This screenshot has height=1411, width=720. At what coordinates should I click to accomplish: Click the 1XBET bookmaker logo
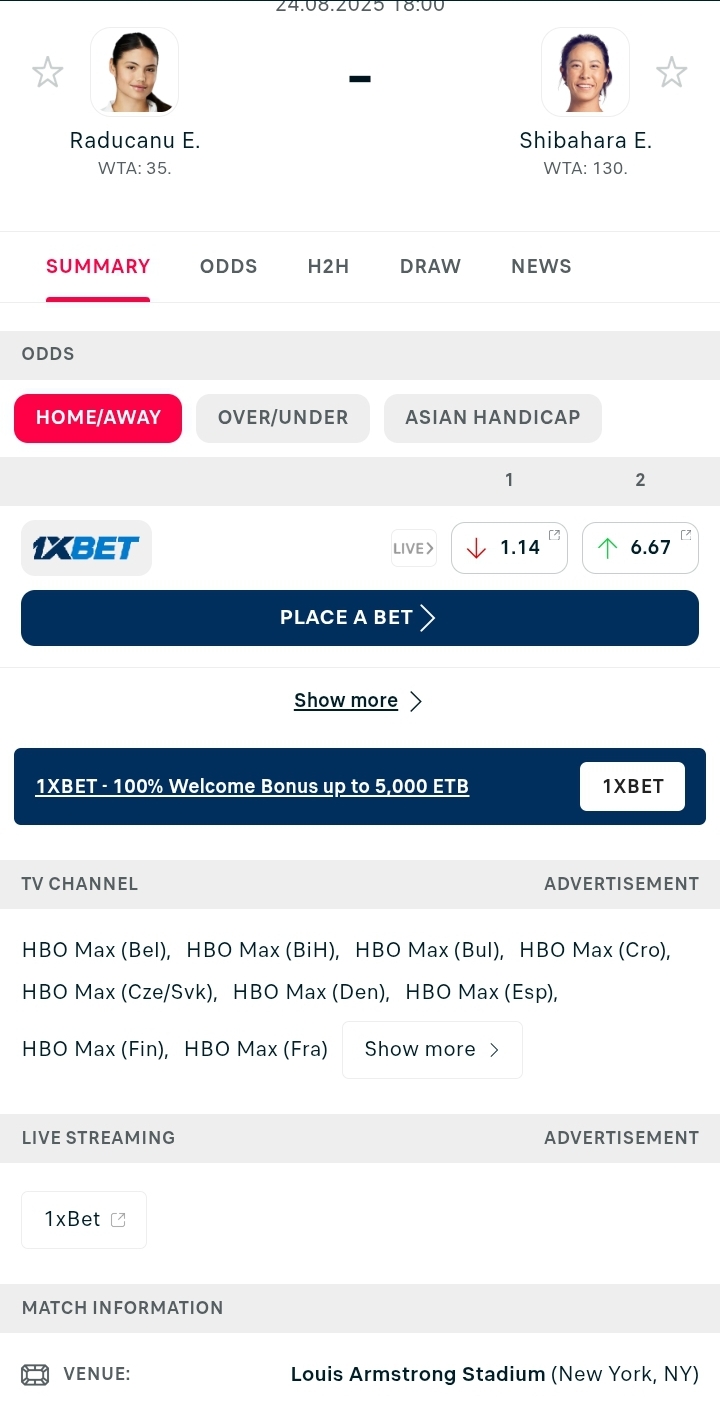click(x=86, y=548)
